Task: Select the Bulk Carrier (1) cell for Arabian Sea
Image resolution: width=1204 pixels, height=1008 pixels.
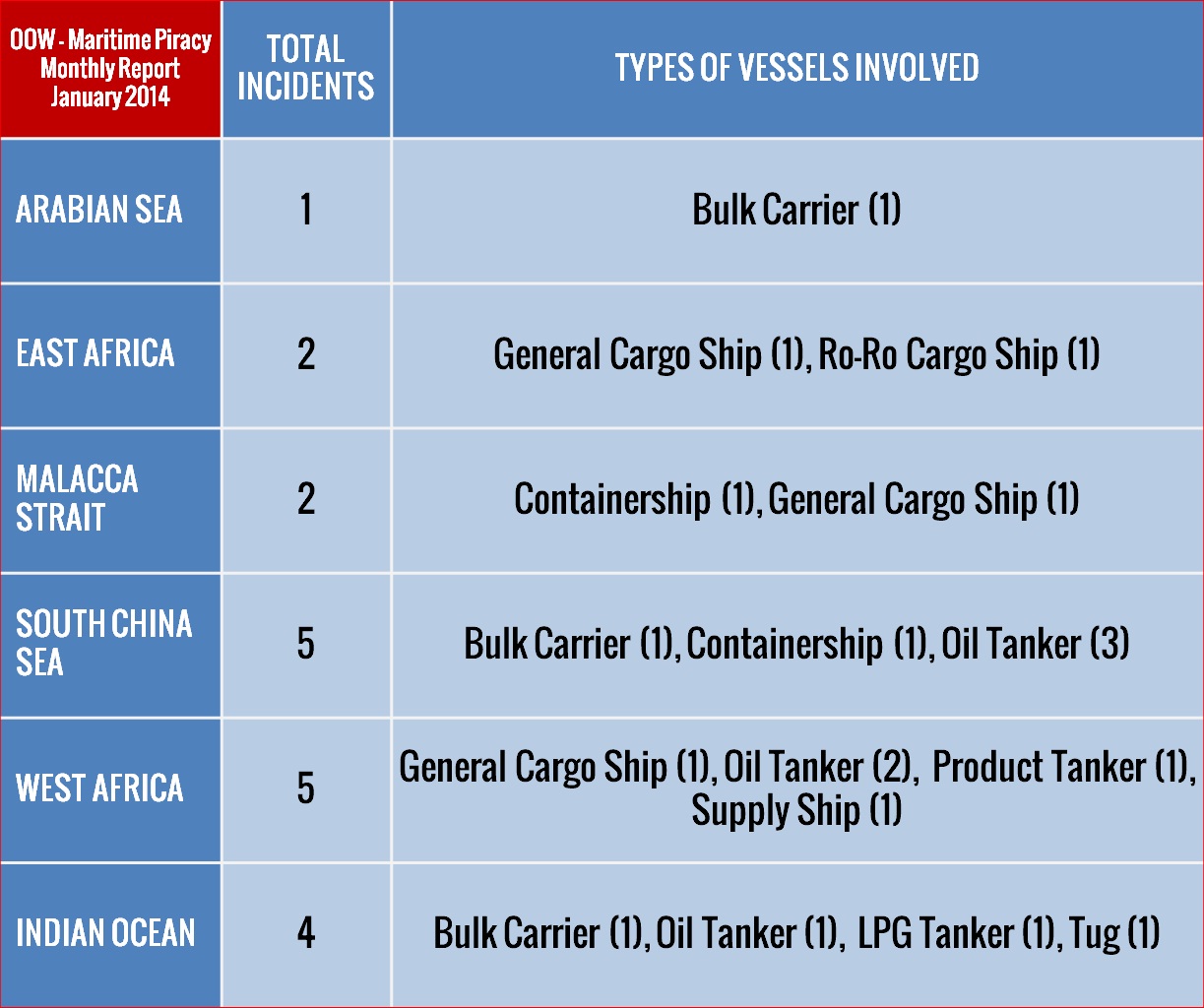Action: pos(796,210)
